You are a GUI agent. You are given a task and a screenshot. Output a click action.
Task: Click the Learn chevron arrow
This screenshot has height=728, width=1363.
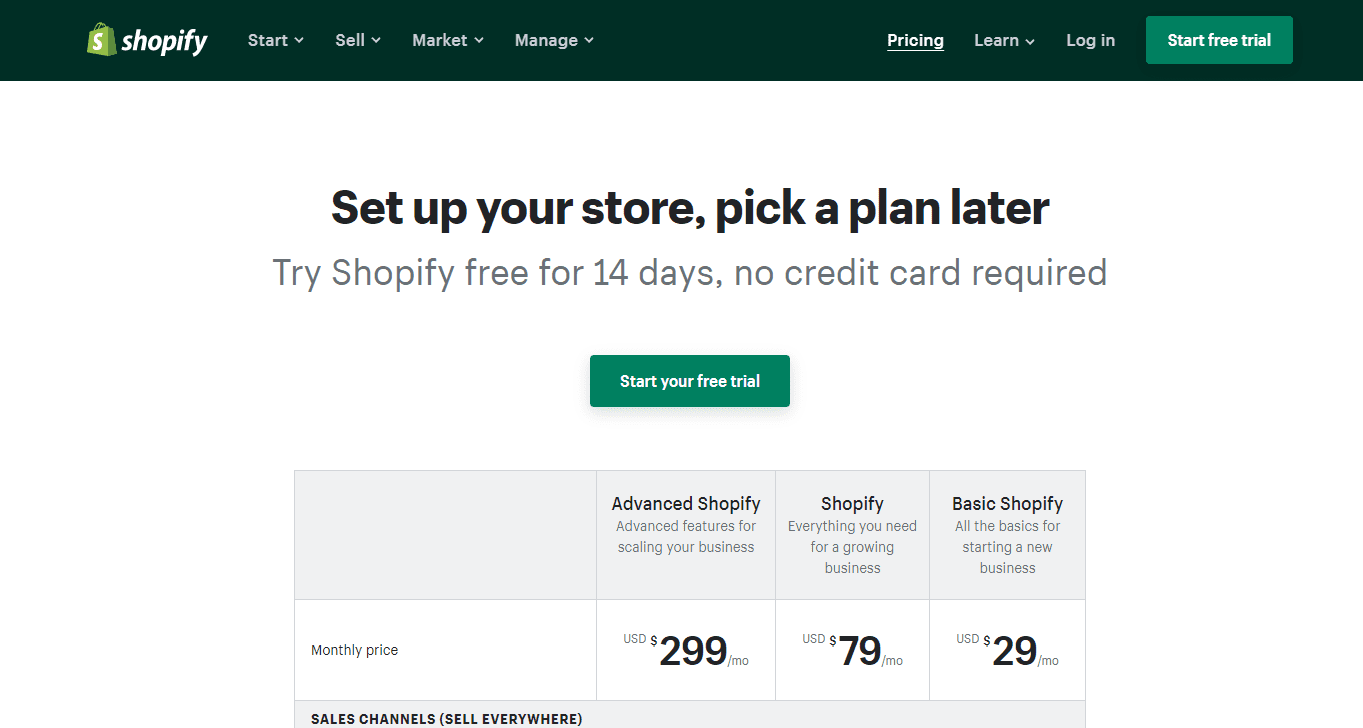(1031, 41)
